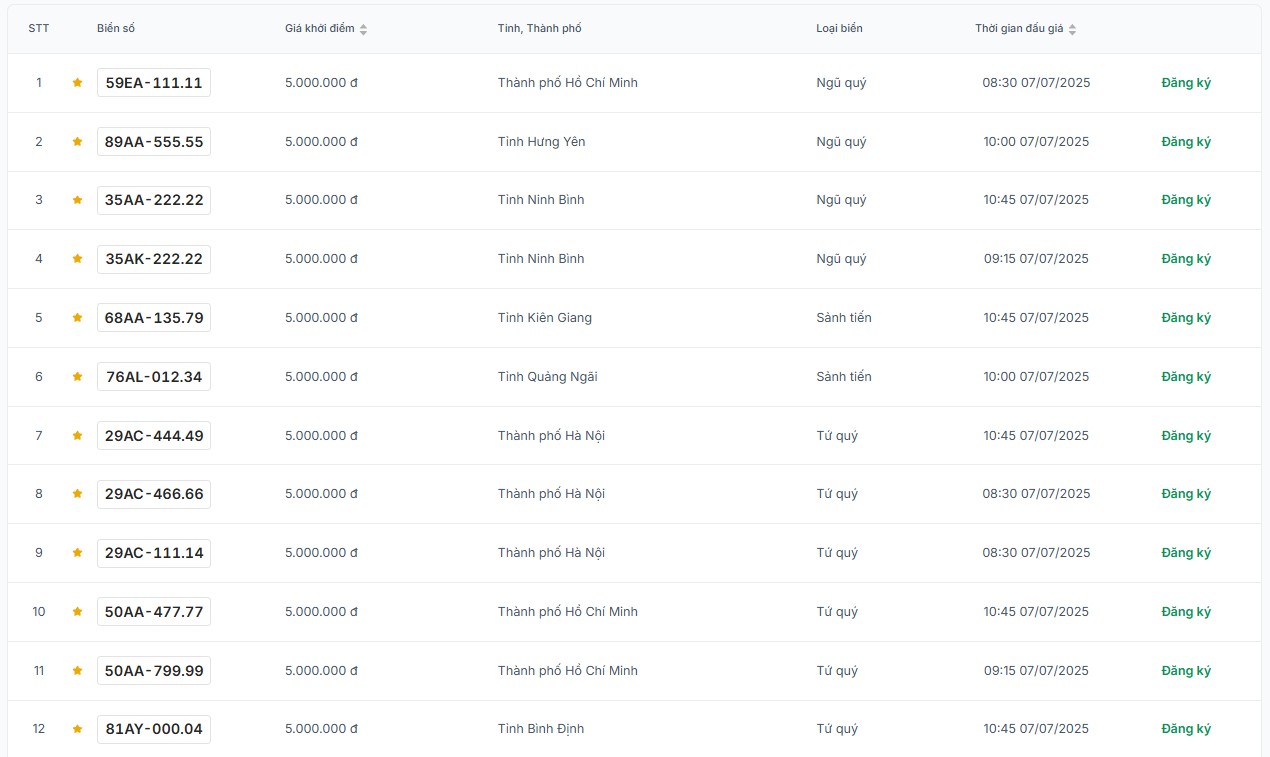View plate 29AC-466.66 details
Screen dimensions: 1270x757
[154, 494]
